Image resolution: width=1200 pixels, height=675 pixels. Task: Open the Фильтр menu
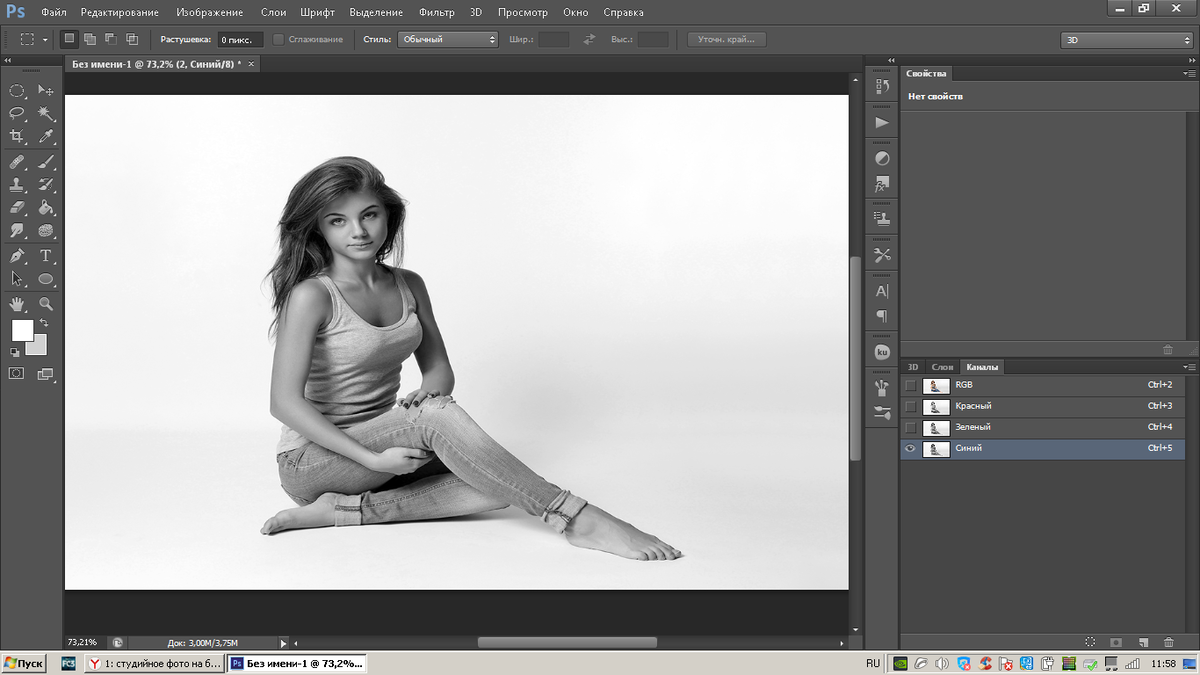point(436,12)
